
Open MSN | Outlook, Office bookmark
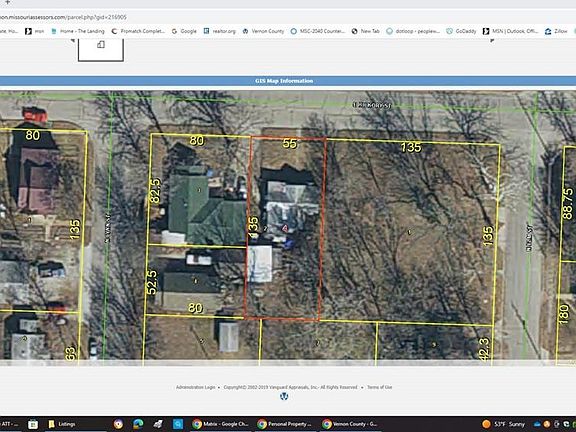[510, 31]
